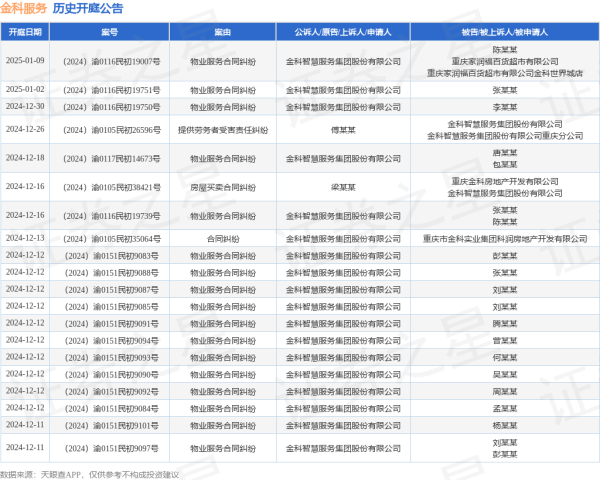Click defendant 腾某某
The height and width of the screenshot is (480, 600).
coord(505,324)
